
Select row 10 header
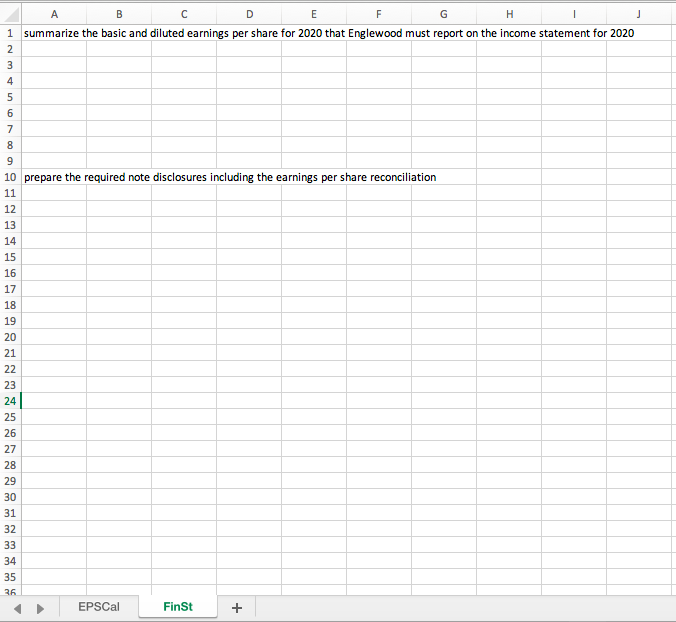(10, 177)
